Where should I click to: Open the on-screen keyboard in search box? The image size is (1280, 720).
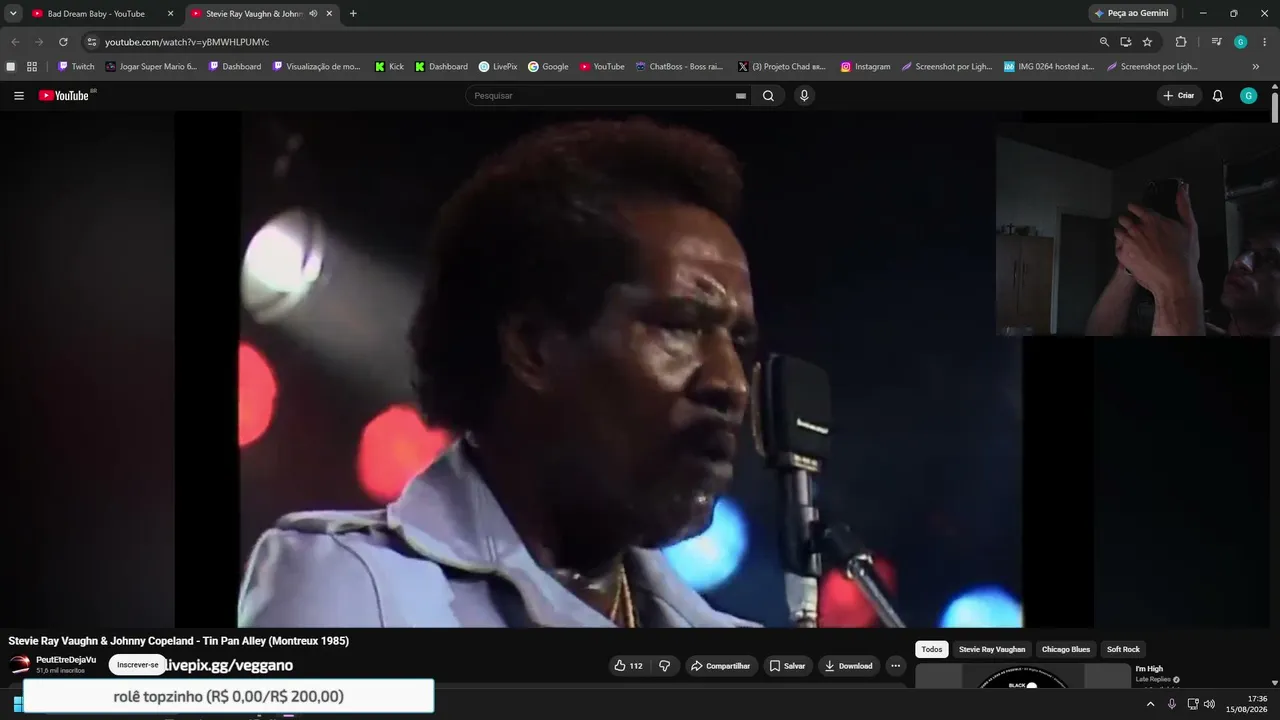741,96
